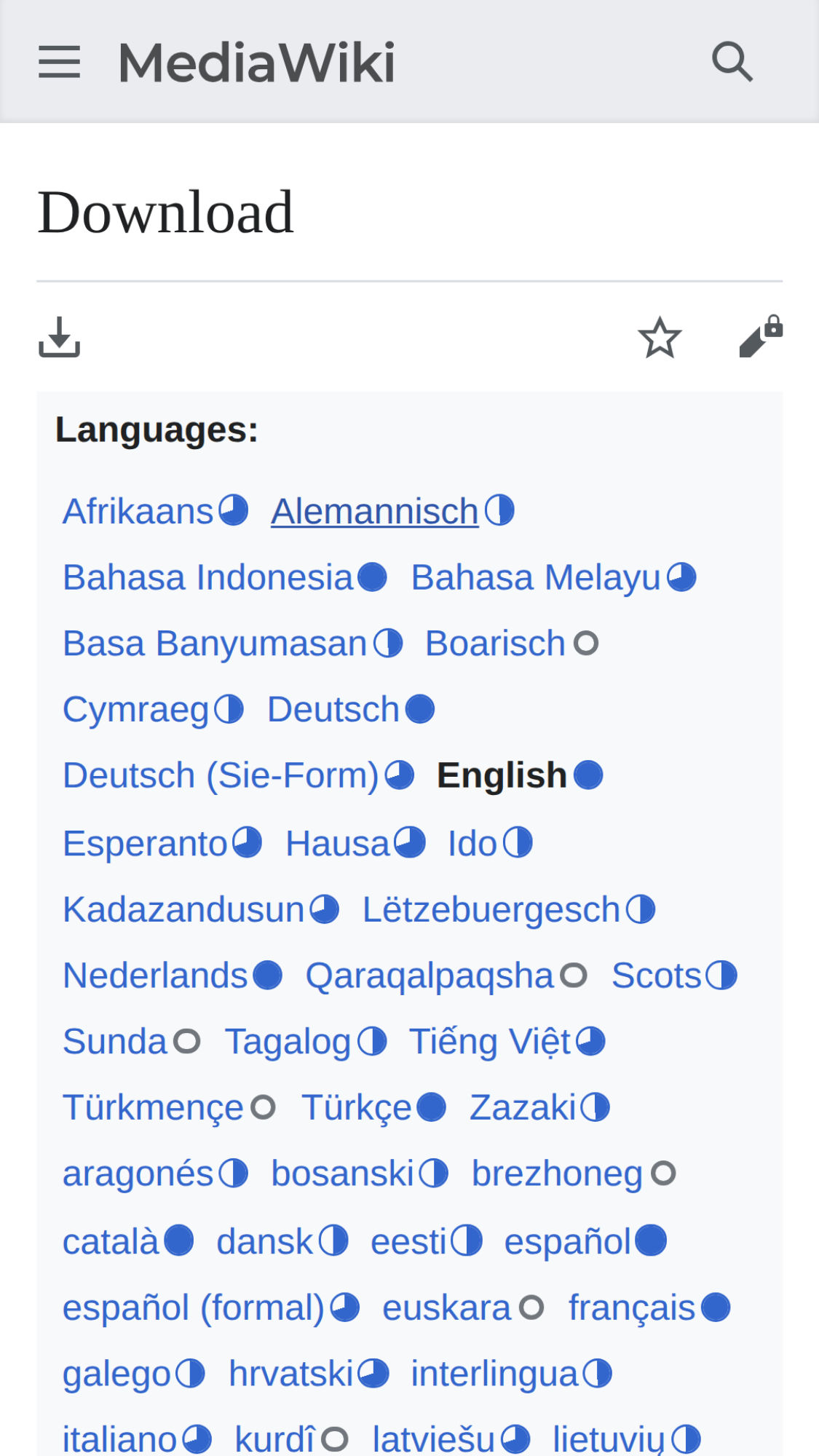Click the MediaWiki site logo
Viewport: 819px width, 1456px height.
tap(256, 63)
